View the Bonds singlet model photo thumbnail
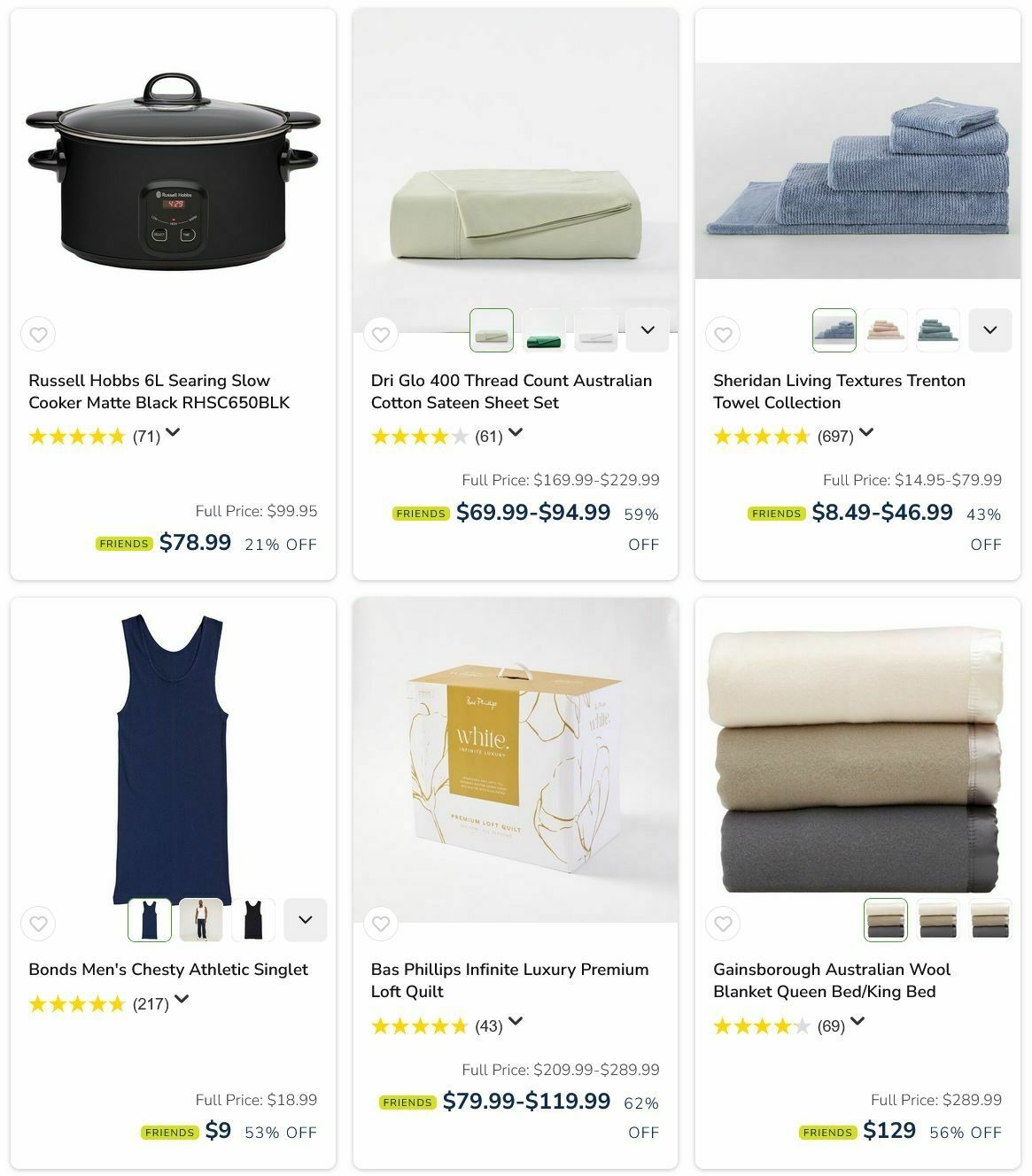Screen dimensions: 1032x1176 pyautogui.click(x=201, y=920)
